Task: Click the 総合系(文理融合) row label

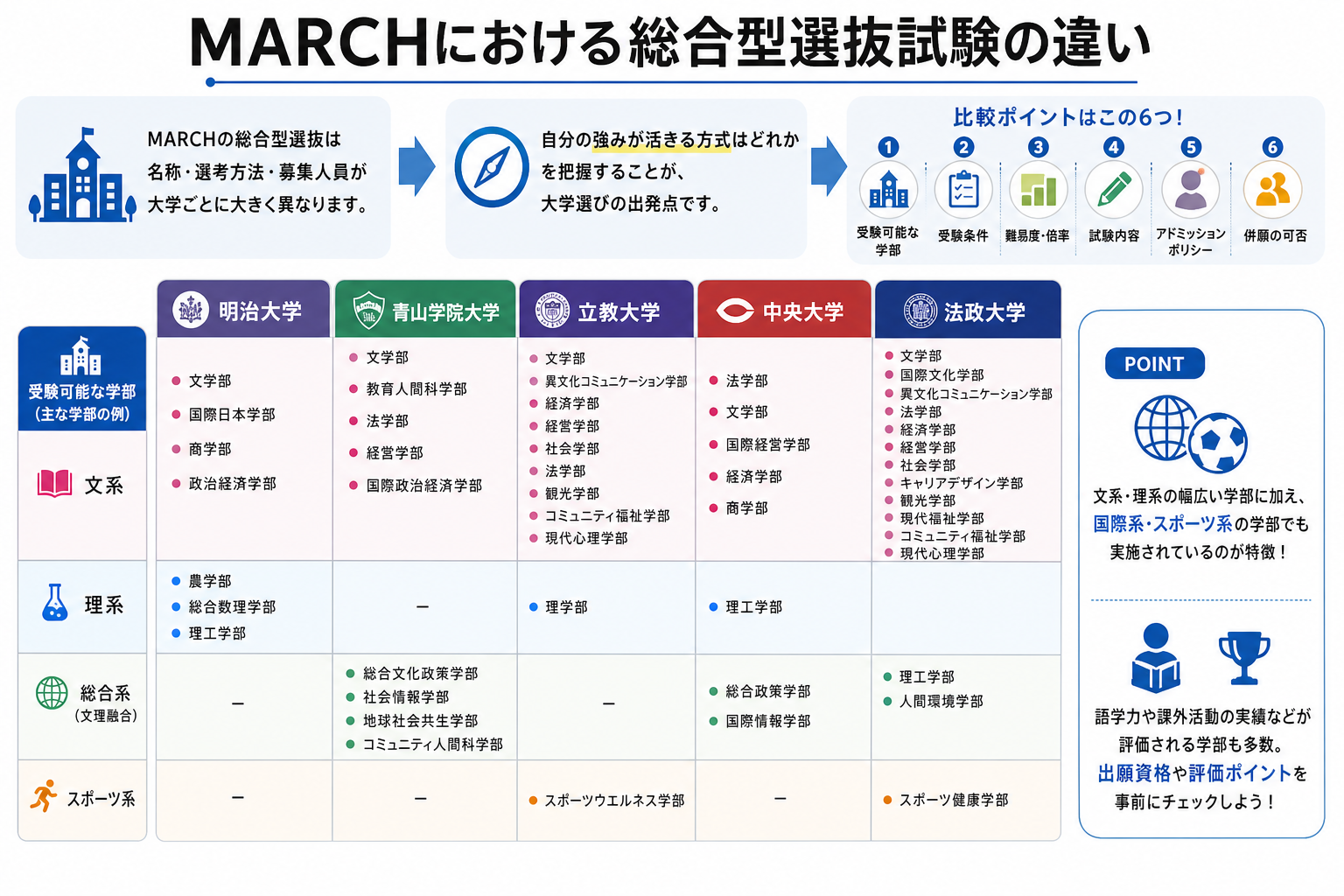Action: tap(106, 703)
